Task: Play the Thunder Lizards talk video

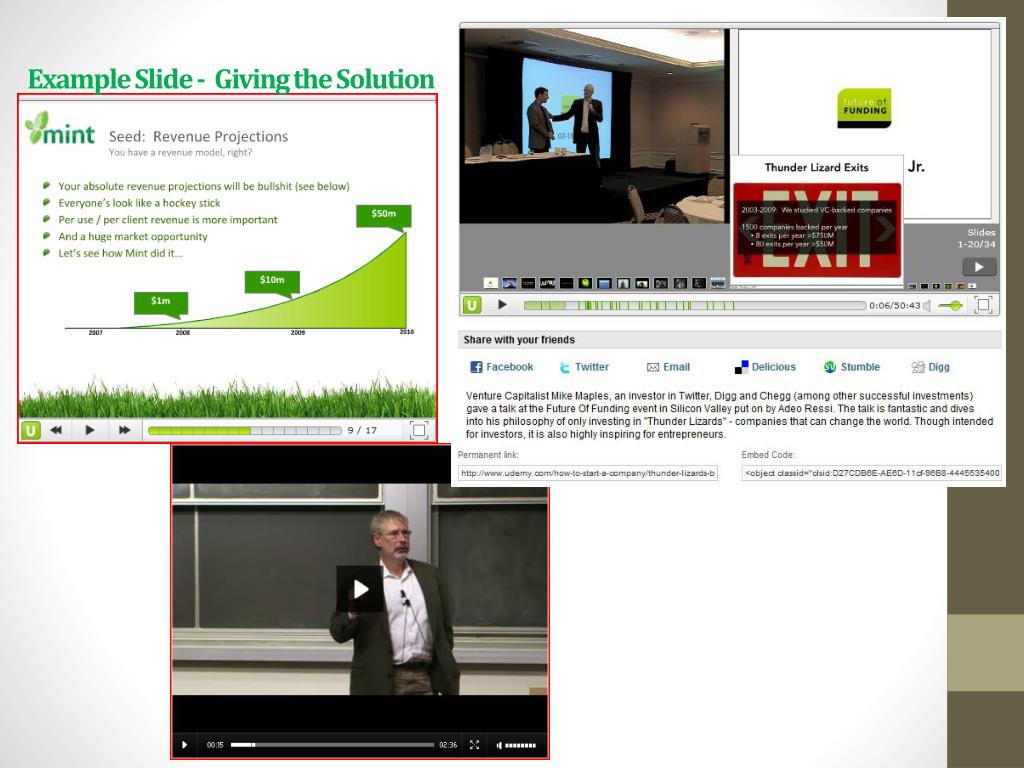Action: coord(502,305)
